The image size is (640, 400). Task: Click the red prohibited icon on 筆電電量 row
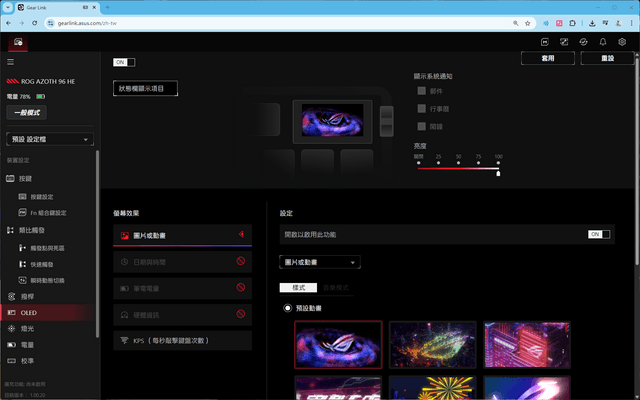(x=241, y=287)
